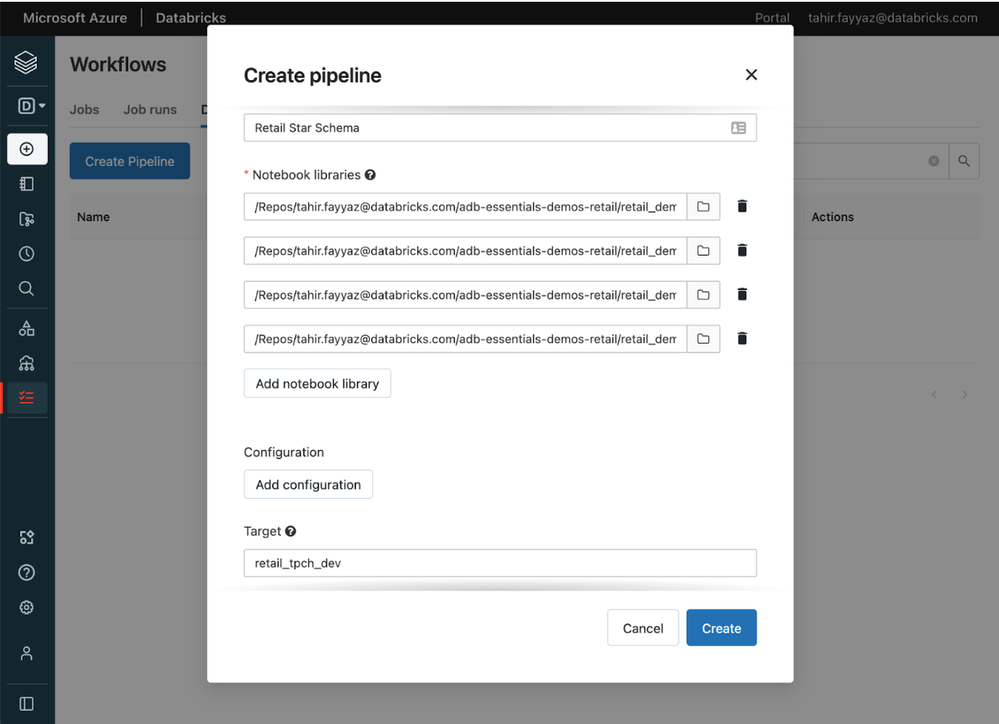Delete second notebook library with trash icon
This screenshot has height=724, width=999.
(x=742, y=250)
